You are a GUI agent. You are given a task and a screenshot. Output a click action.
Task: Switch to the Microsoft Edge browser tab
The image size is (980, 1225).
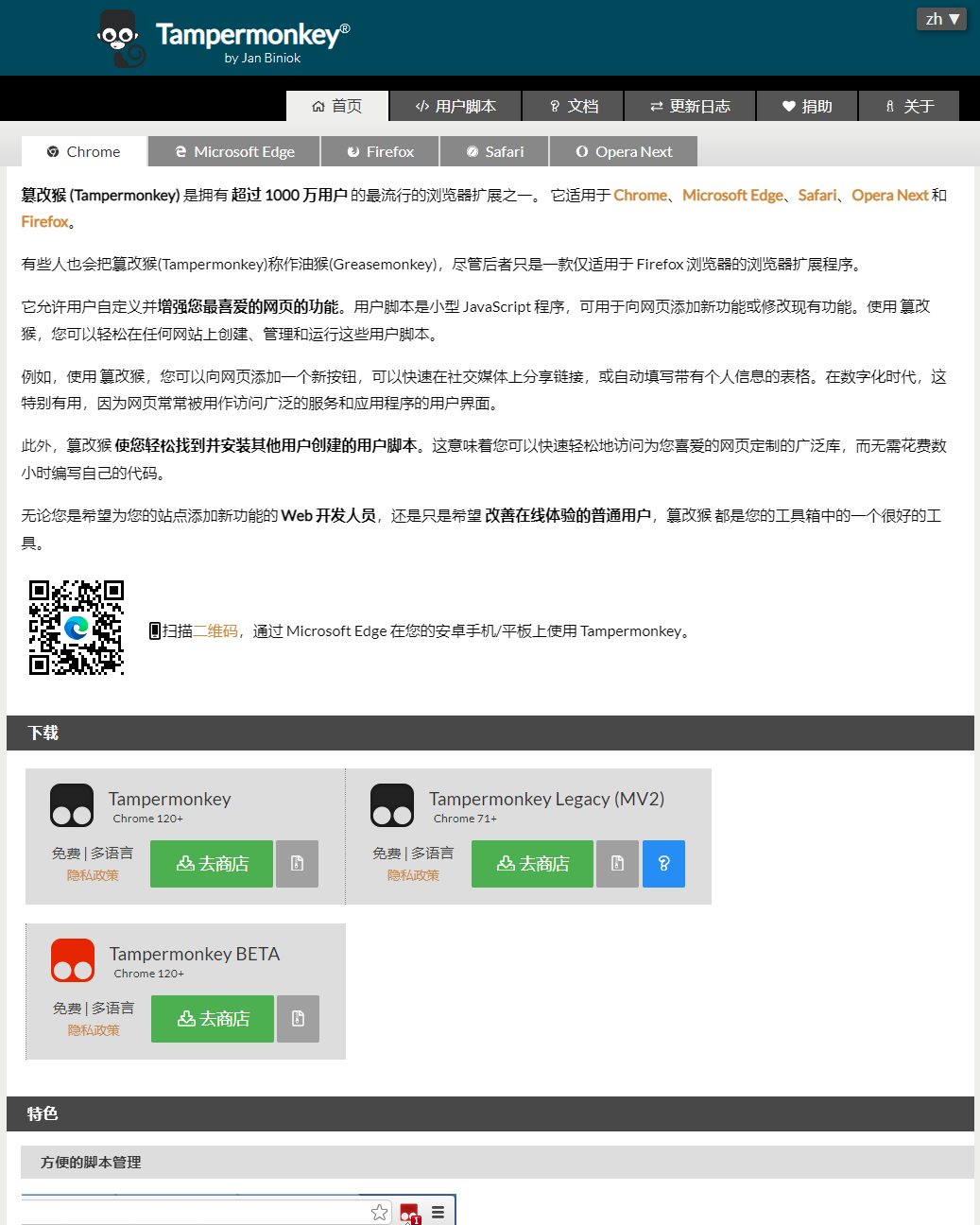234,151
